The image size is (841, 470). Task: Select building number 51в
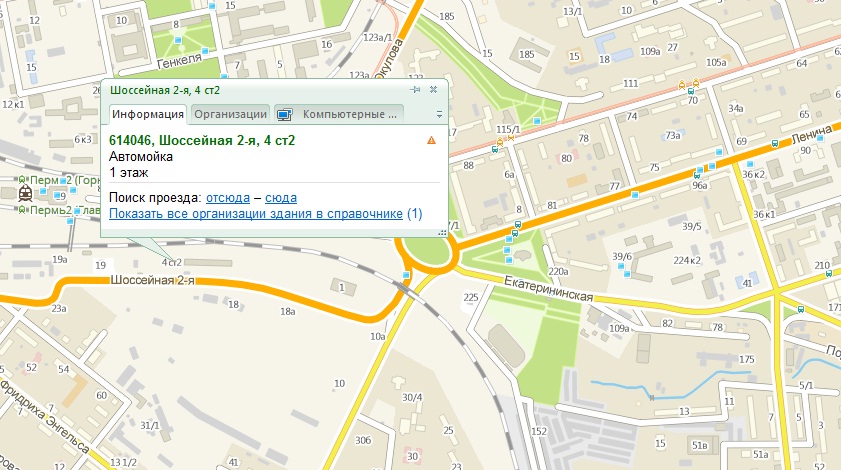point(699,445)
